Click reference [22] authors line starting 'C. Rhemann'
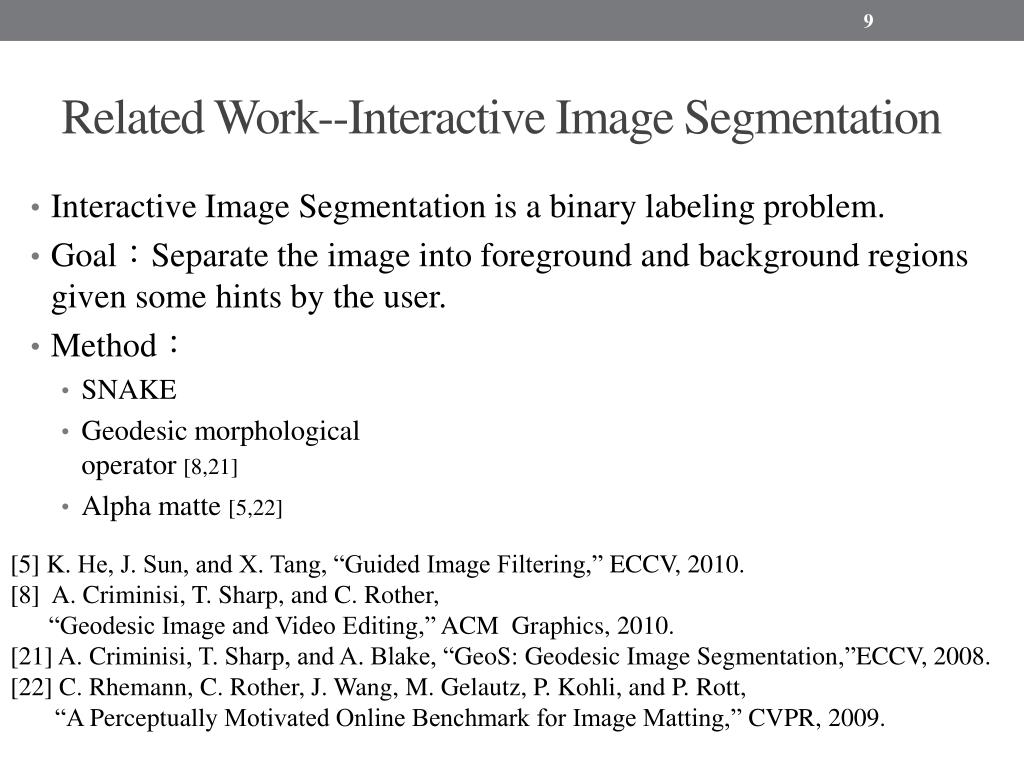The image size is (1024, 768). pos(379,687)
